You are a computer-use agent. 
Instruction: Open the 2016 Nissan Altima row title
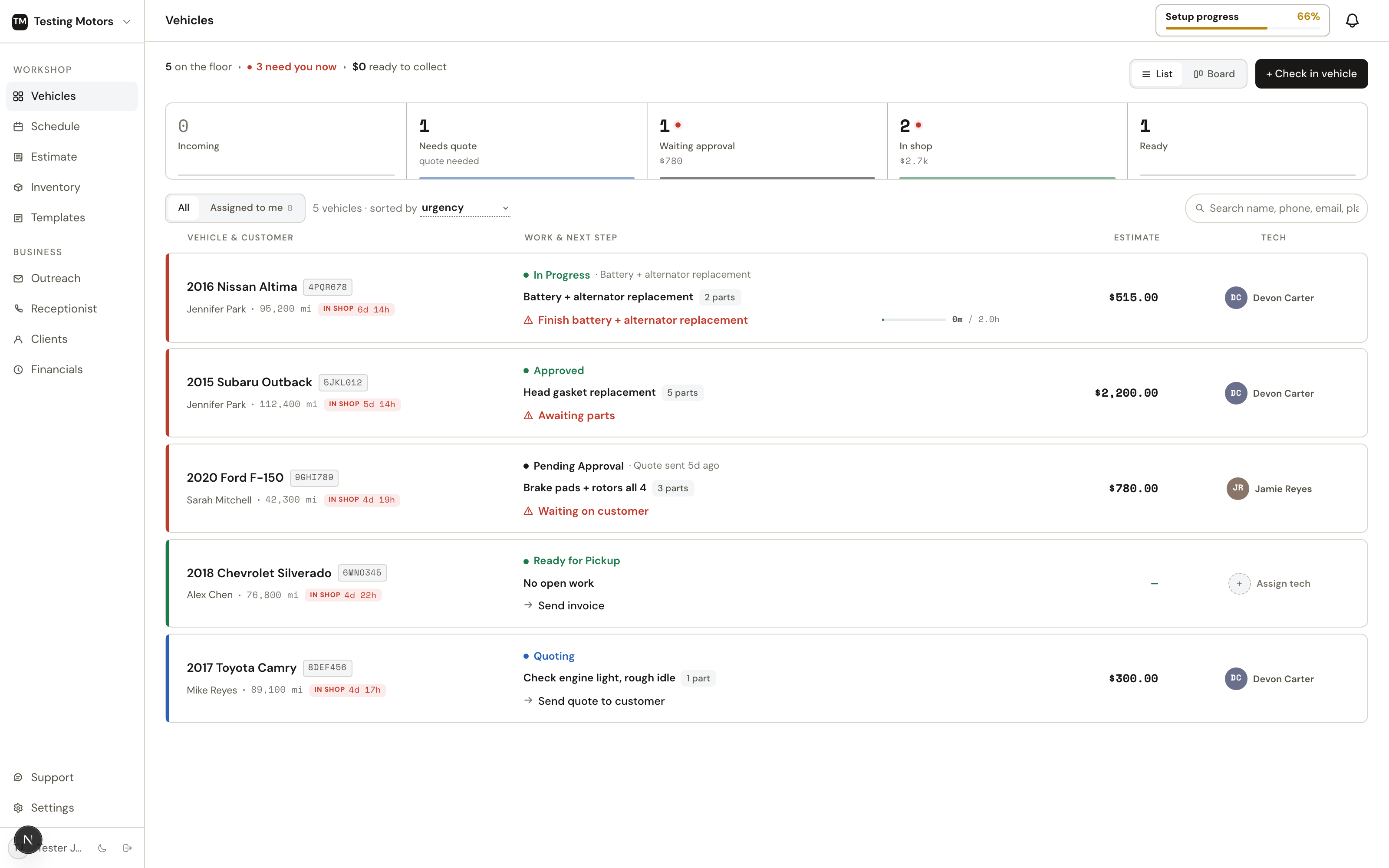(242, 286)
